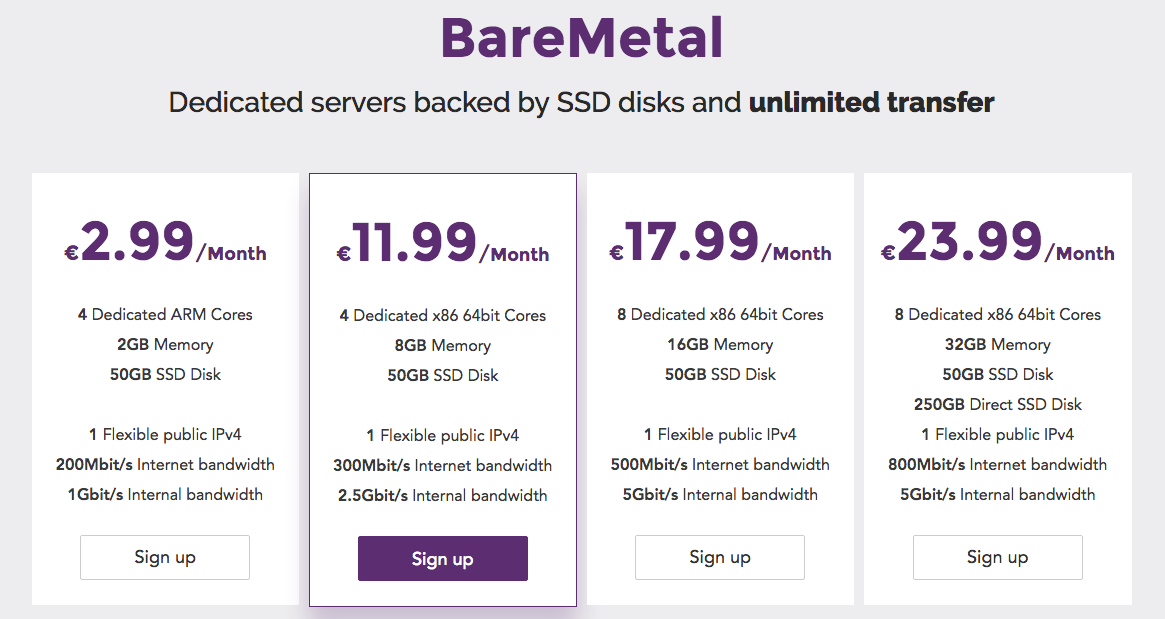The image size is (1165, 619).
Task: Click '16GB Memory' feature text
Action: 720,345
